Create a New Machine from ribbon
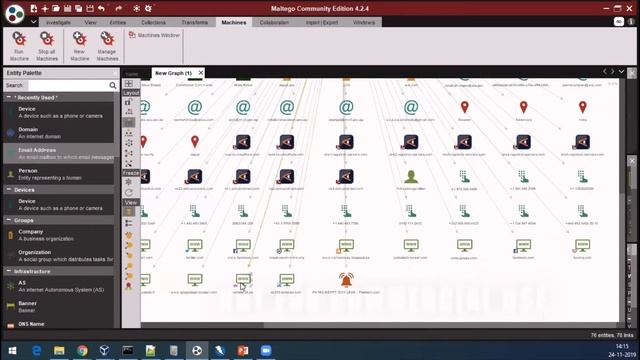Image resolution: width=640 pixels, height=360 pixels. (80, 46)
